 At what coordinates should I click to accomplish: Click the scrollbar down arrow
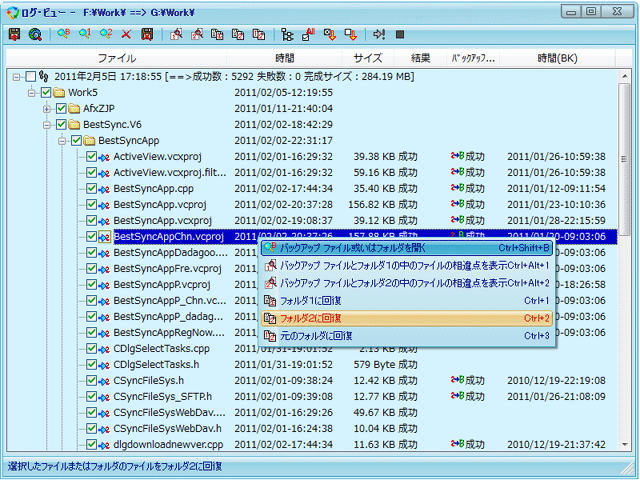(624, 444)
